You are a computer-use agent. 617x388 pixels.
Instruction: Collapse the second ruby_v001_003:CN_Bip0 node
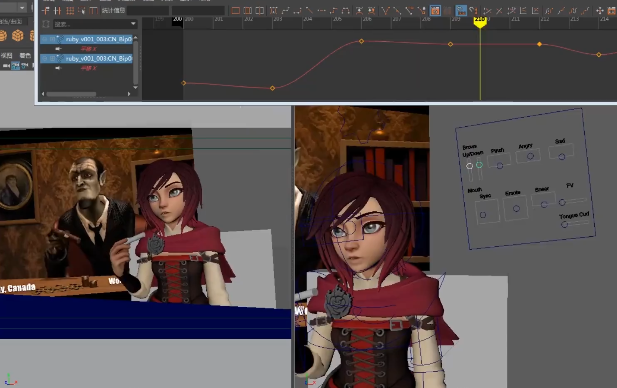[x=45, y=58]
